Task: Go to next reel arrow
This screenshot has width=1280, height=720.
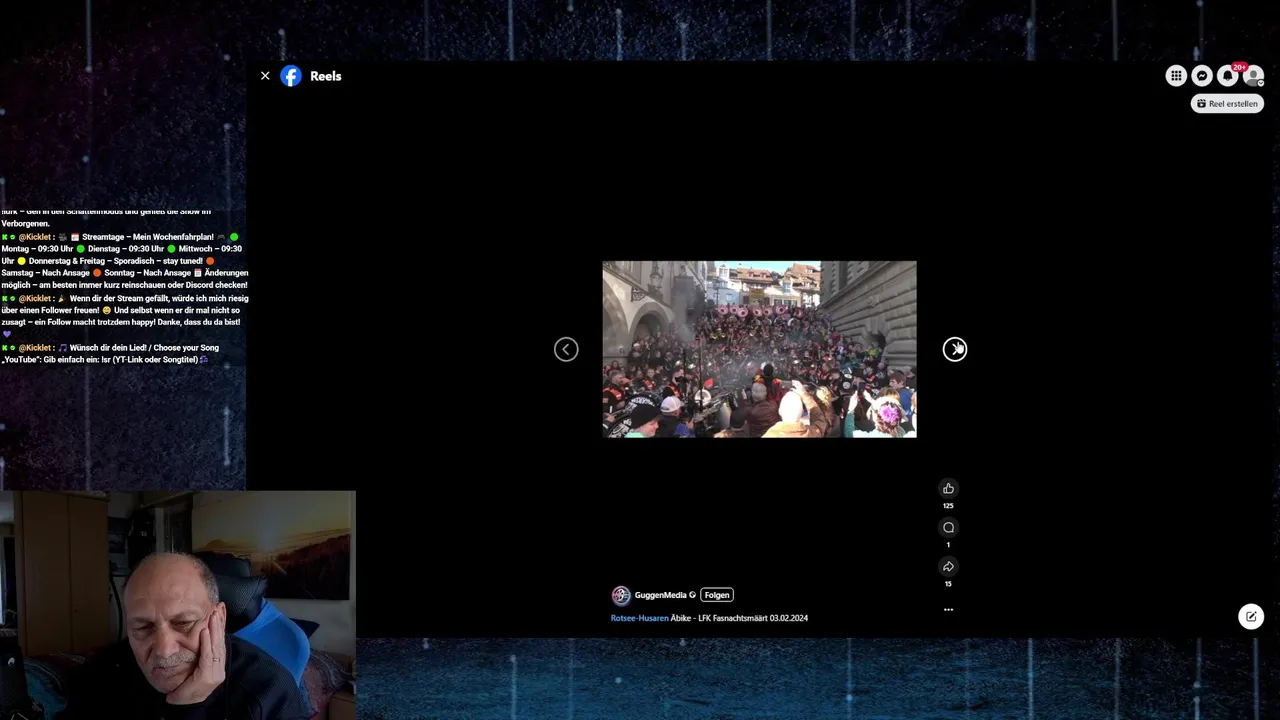Action: coord(955,349)
